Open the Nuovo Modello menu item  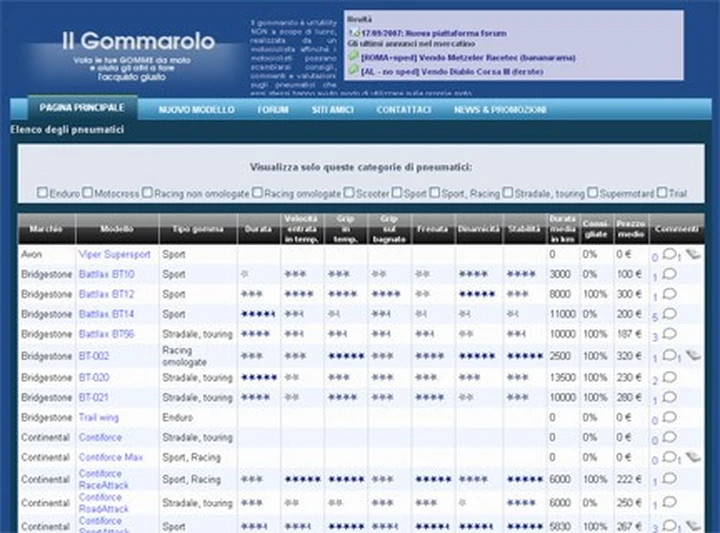click(x=197, y=110)
